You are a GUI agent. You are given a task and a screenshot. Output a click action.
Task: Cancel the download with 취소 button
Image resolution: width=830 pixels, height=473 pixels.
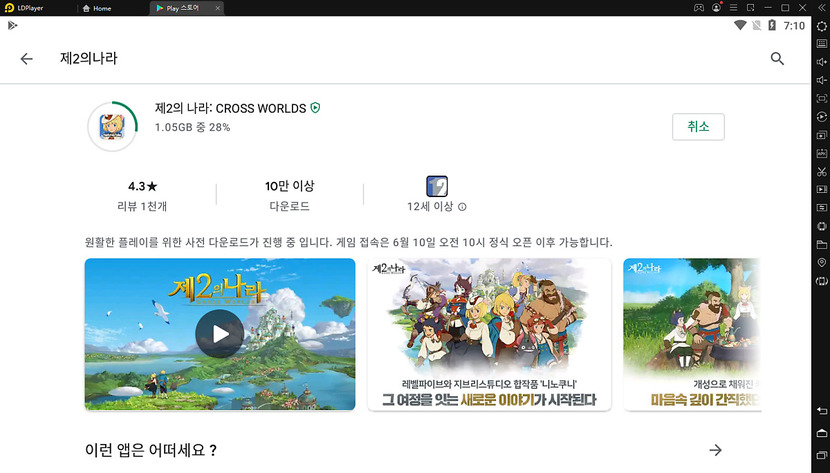click(698, 126)
